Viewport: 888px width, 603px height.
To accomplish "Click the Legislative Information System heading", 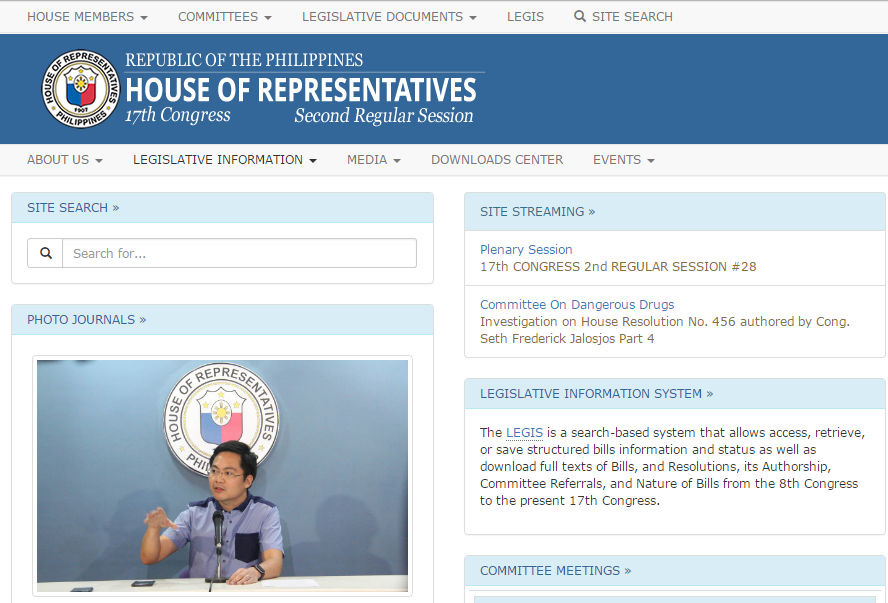I will coord(596,394).
